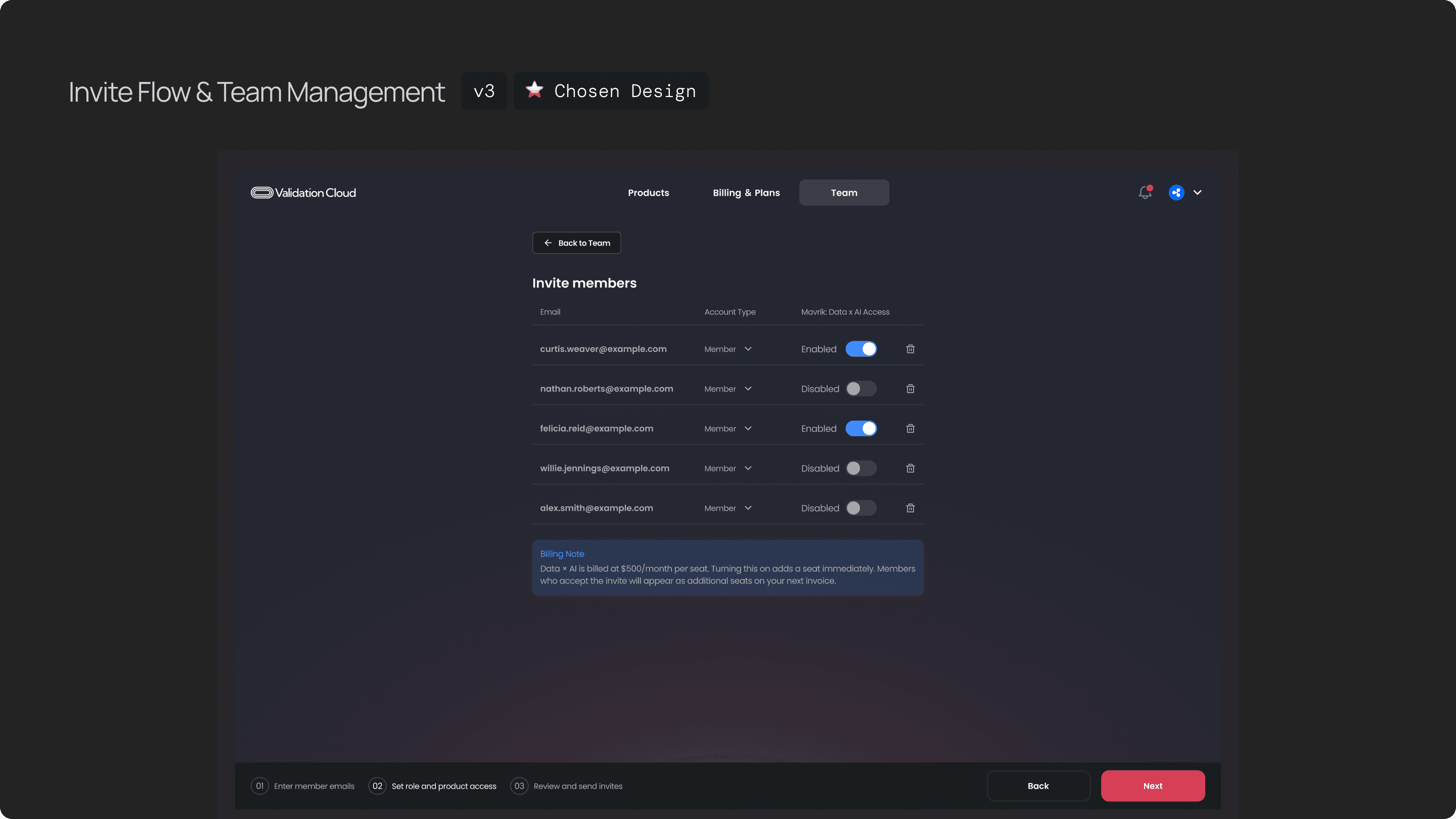The height and width of the screenshot is (819, 1456).
Task: Disable Mavrik access for curtis.weaver
Action: (861, 349)
